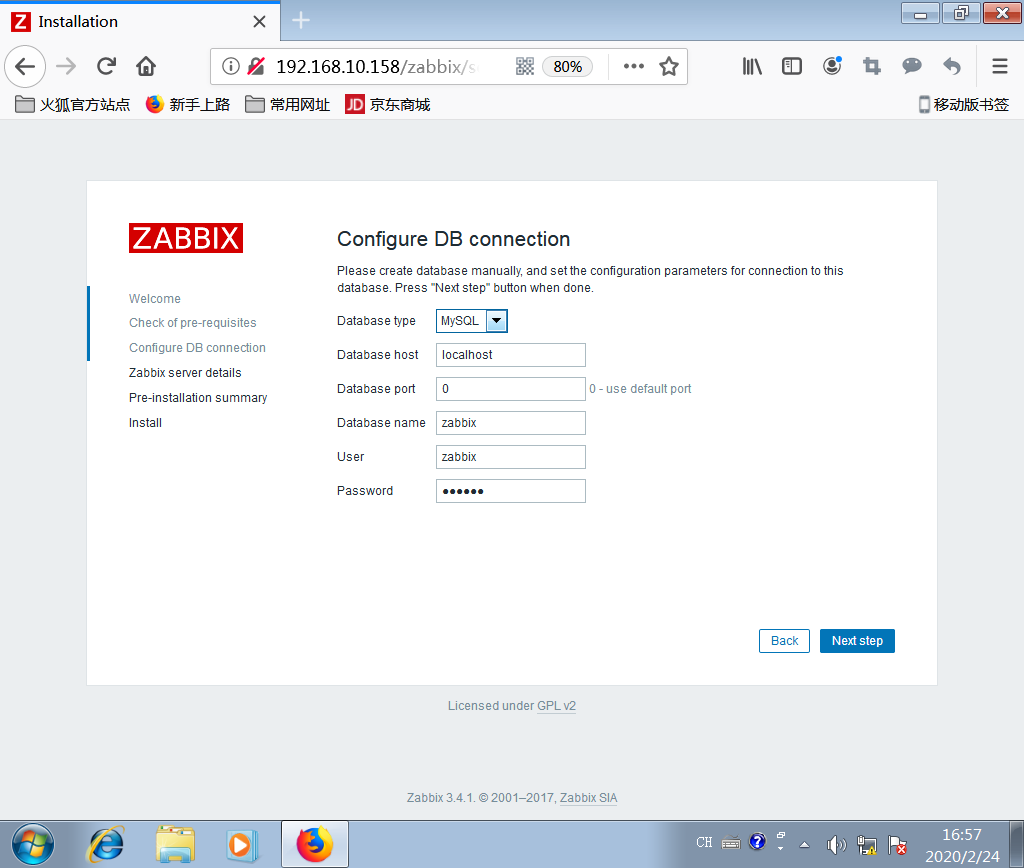
Task: Click the Database name field
Action: 511,423
